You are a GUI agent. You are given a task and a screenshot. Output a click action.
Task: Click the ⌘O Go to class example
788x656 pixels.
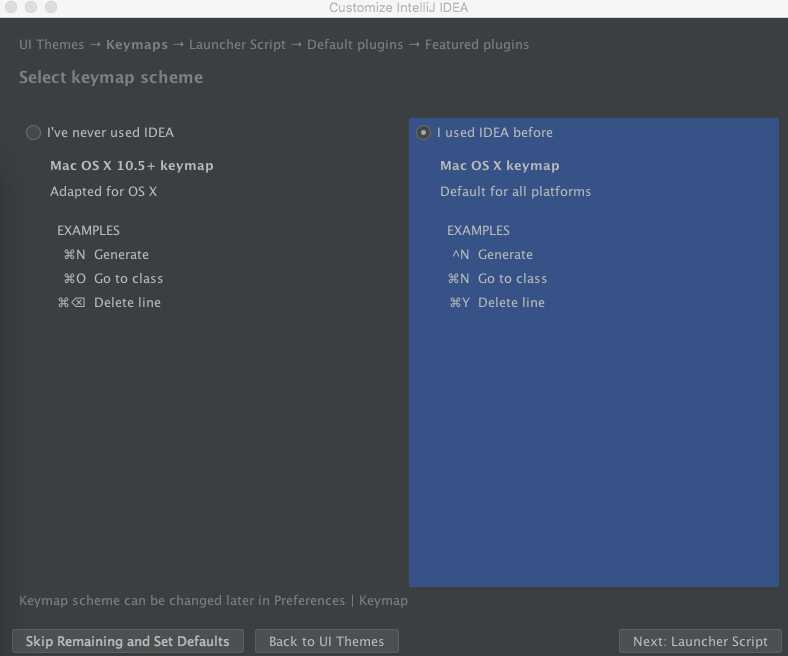point(113,278)
